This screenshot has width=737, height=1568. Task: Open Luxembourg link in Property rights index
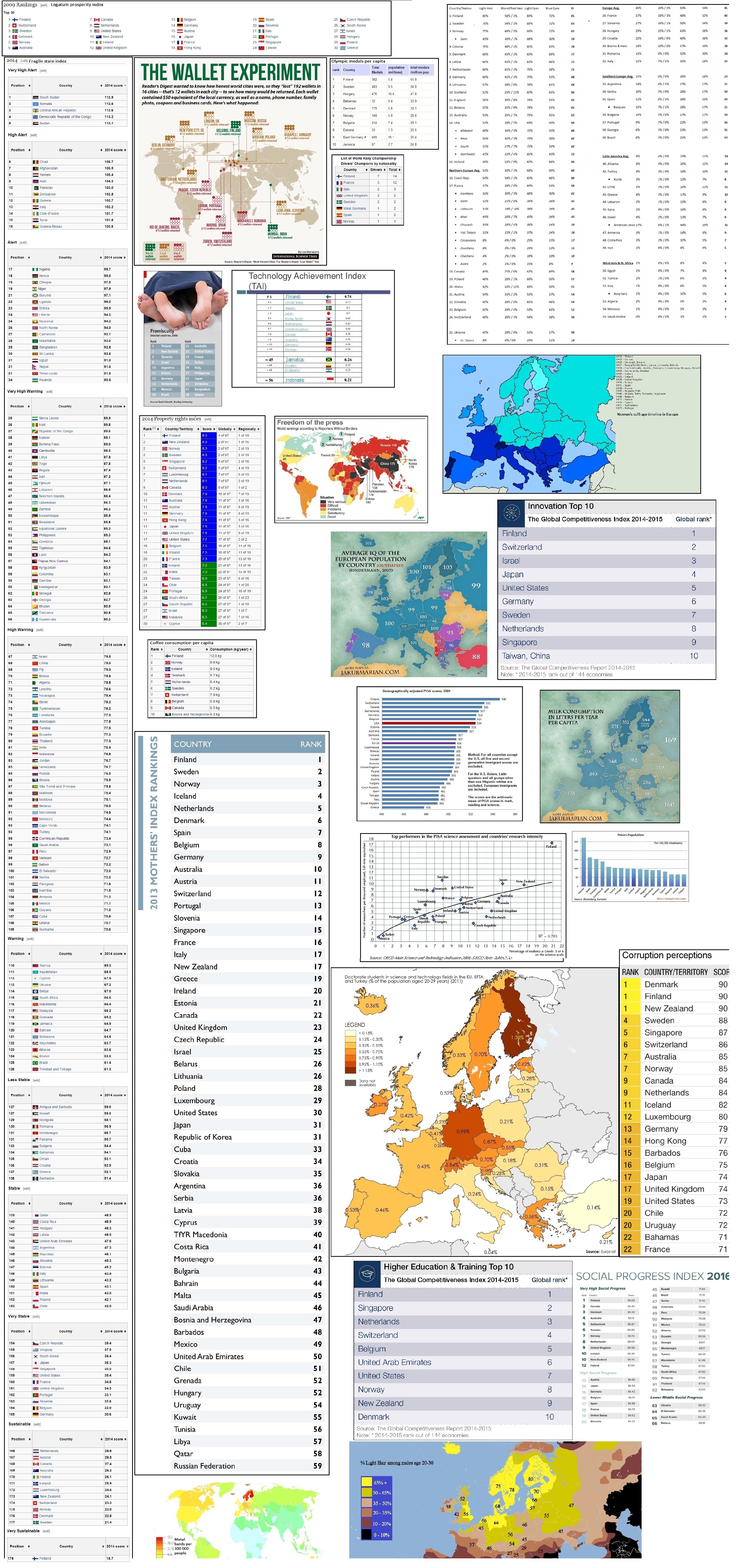click(178, 474)
